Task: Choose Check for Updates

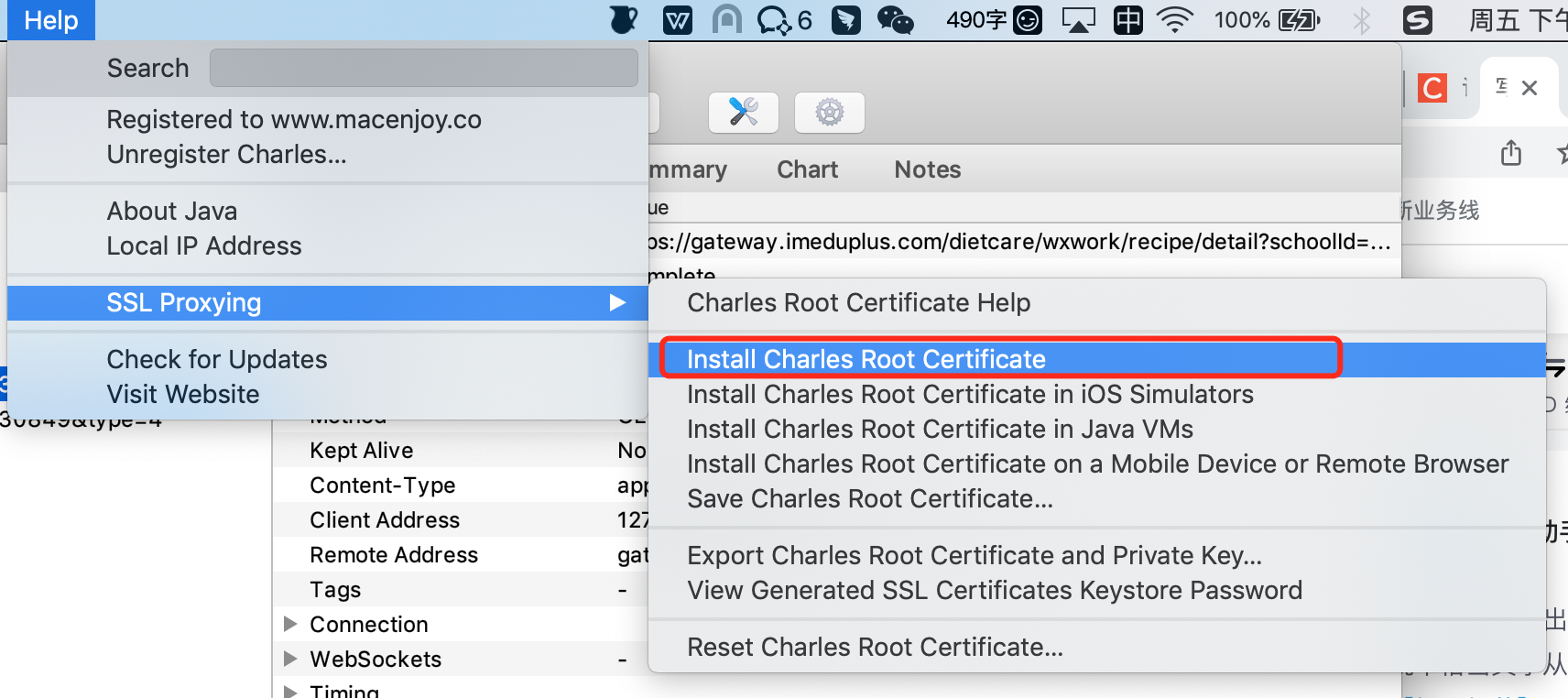Action: (x=328, y=360)
